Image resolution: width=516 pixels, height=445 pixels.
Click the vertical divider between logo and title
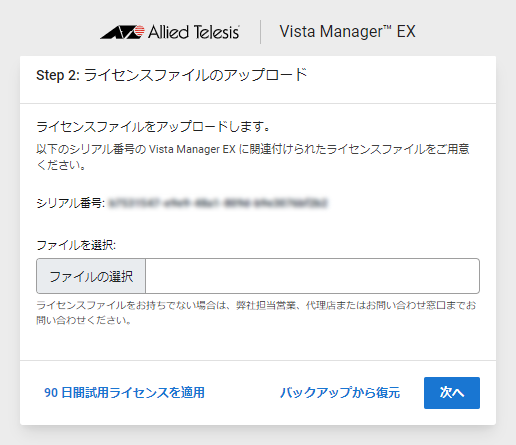[x=260, y=32]
